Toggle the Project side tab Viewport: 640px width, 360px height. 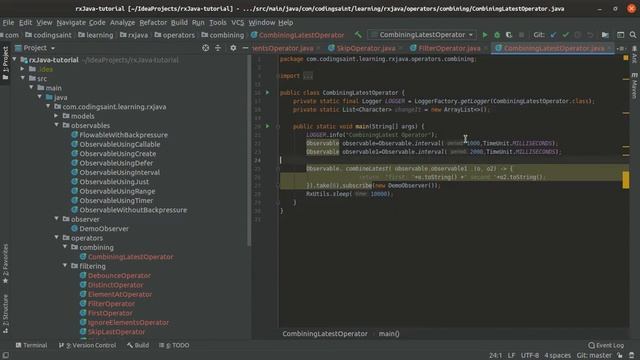point(5,63)
